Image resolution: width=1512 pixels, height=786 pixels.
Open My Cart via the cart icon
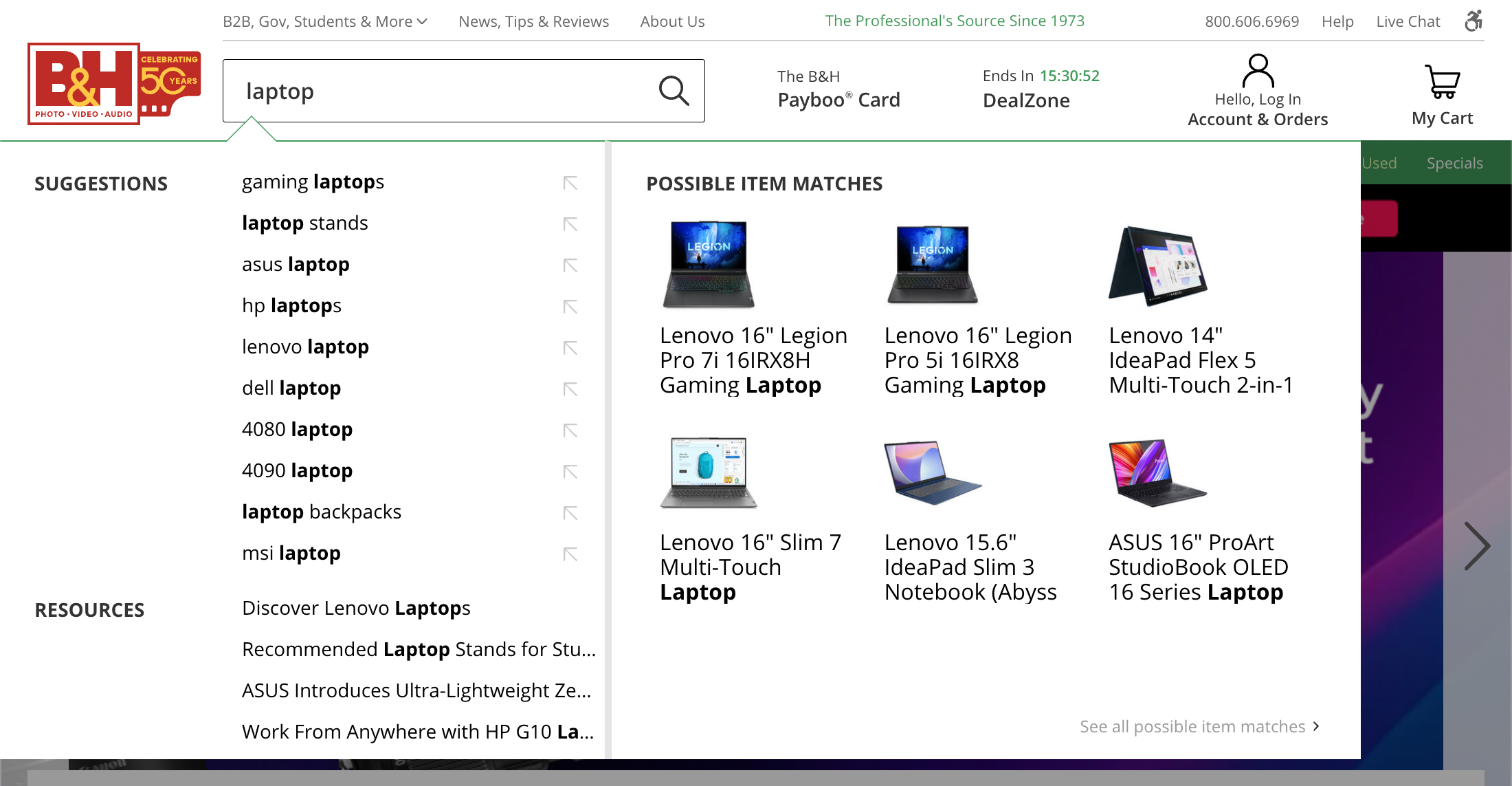(x=1441, y=83)
